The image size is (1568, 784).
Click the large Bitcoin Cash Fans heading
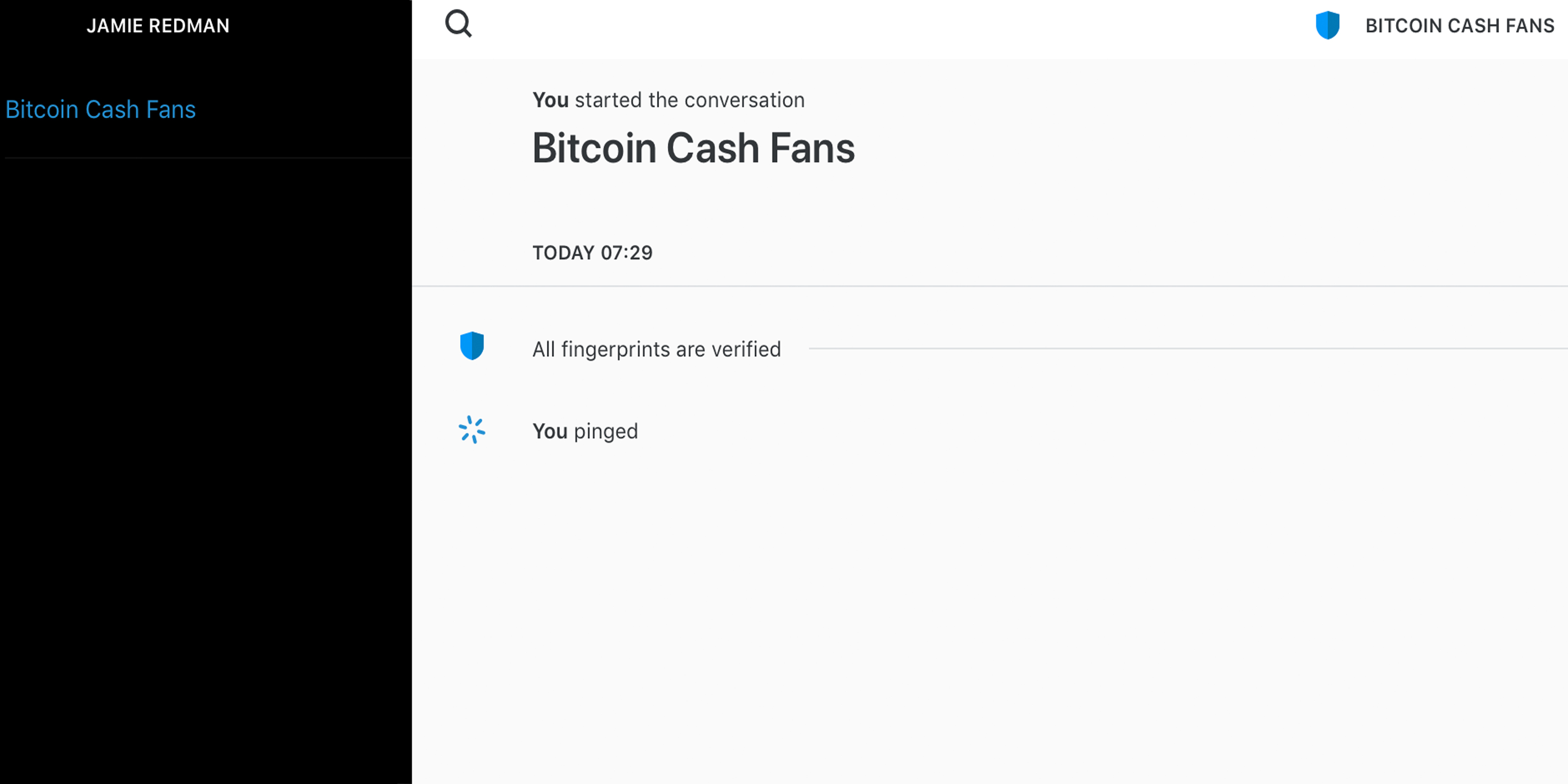point(693,148)
